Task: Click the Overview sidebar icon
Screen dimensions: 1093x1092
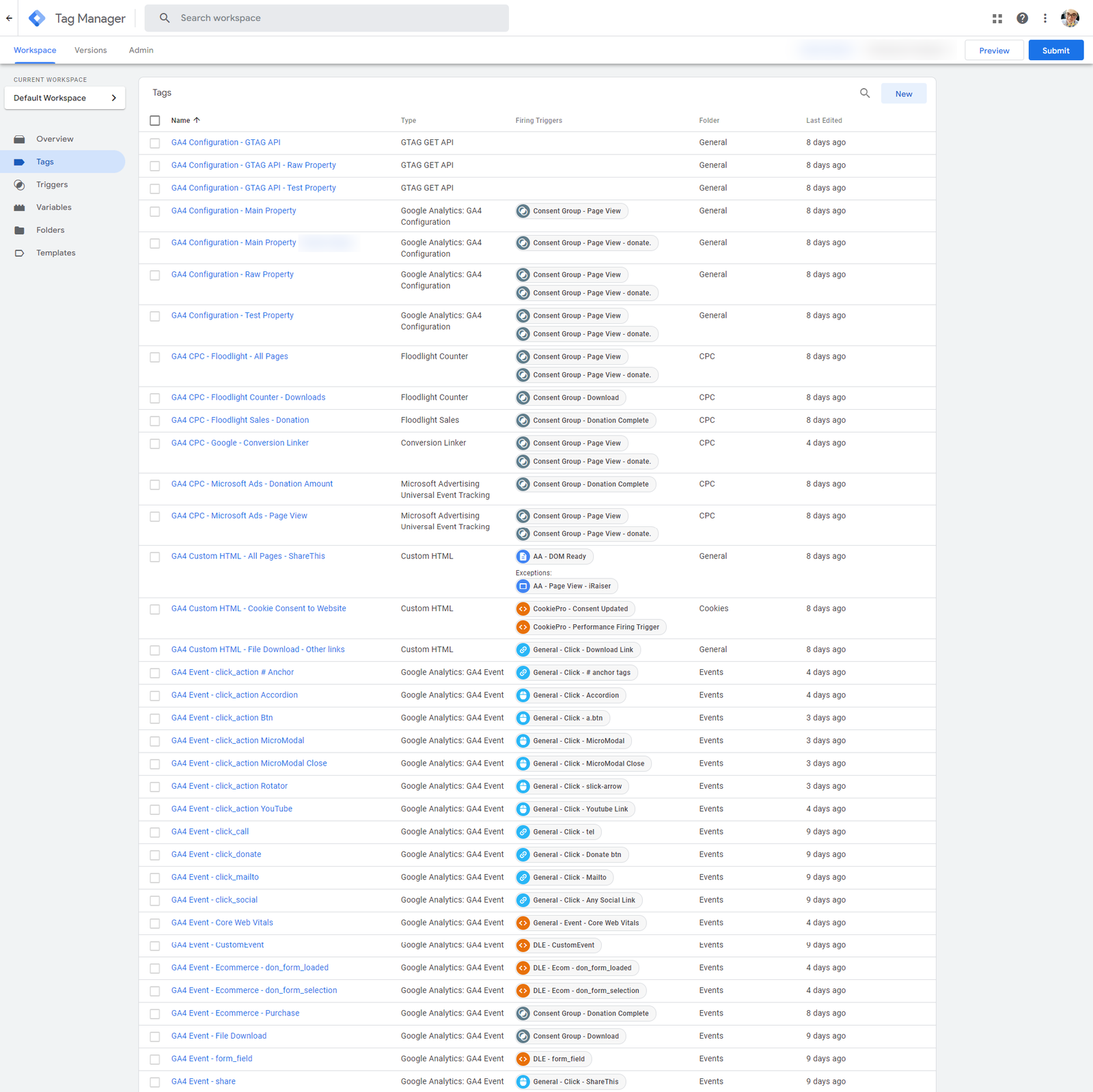Action: (19, 139)
